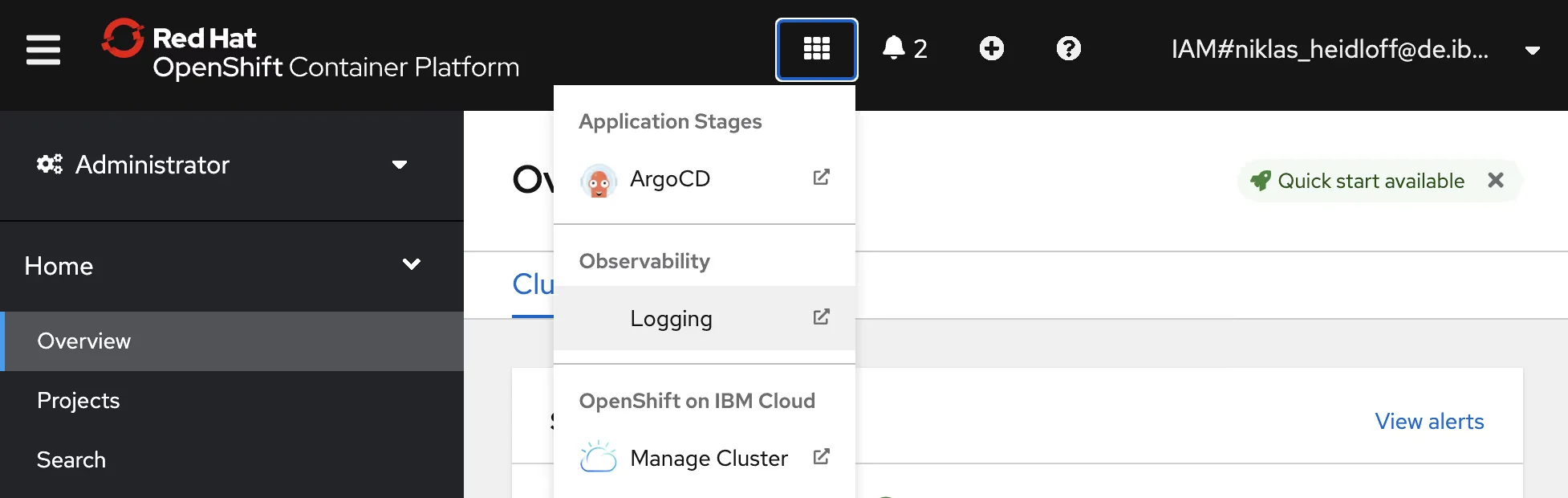Open notifications bell showing 2
Screen dimensions: 1568x498
904,49
